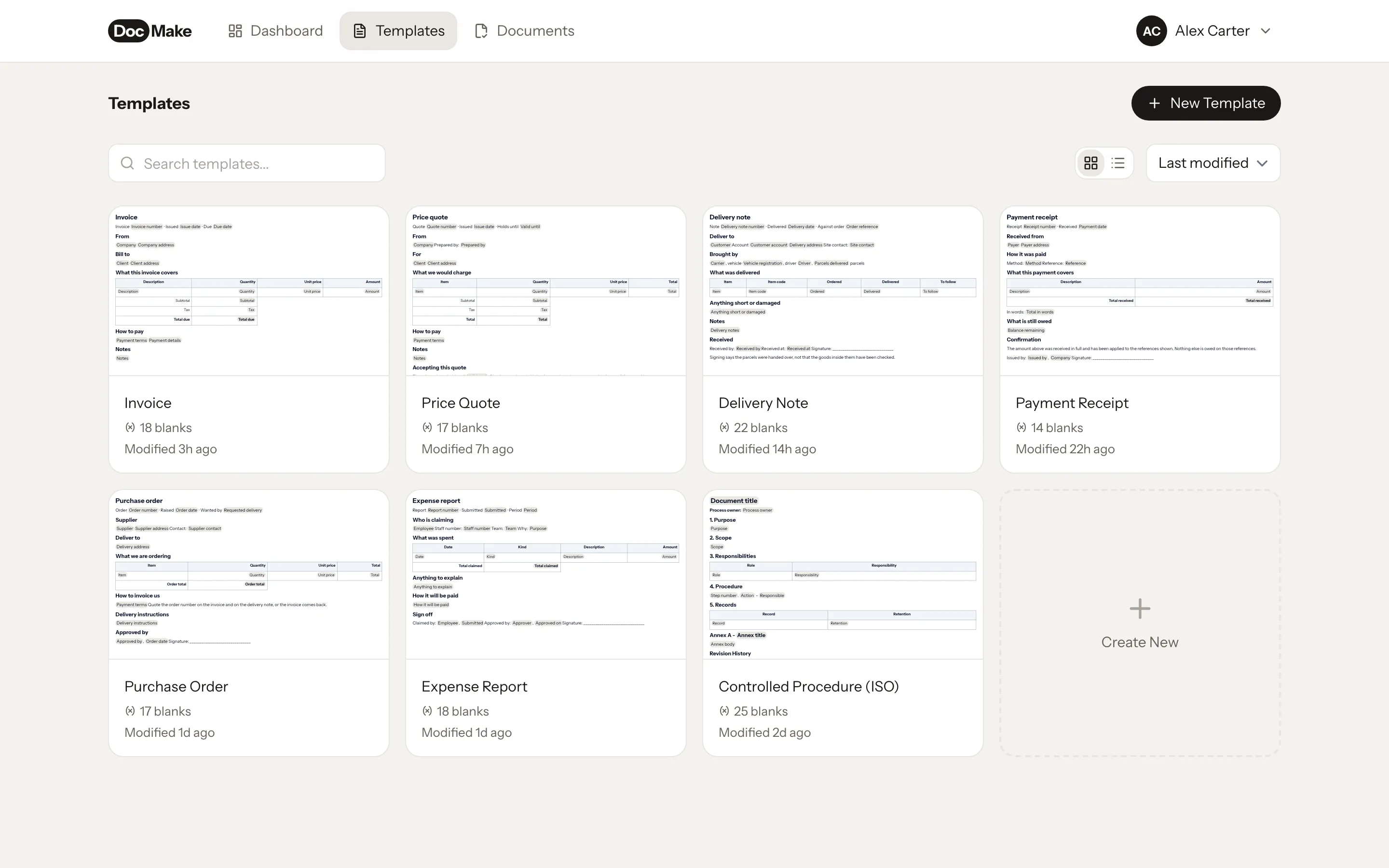Open the Expense Report template preview
This screenshot has height=868, width=1389.
point(546,575)
